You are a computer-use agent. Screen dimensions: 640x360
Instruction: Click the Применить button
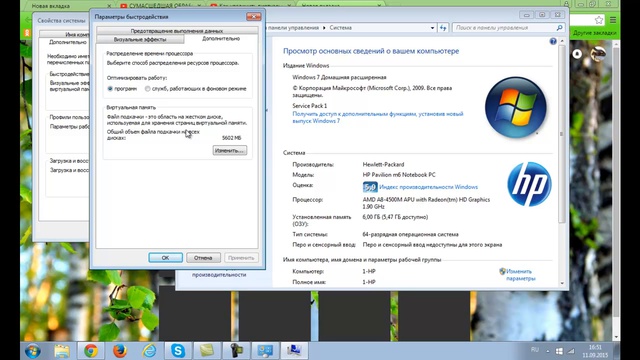click(x=241, y=258)
